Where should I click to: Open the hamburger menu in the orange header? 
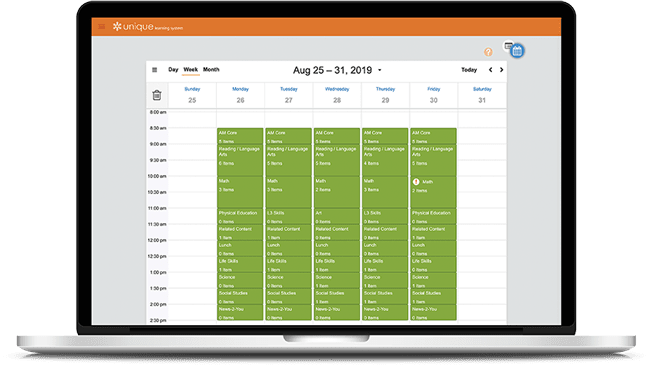coord(101,27)
